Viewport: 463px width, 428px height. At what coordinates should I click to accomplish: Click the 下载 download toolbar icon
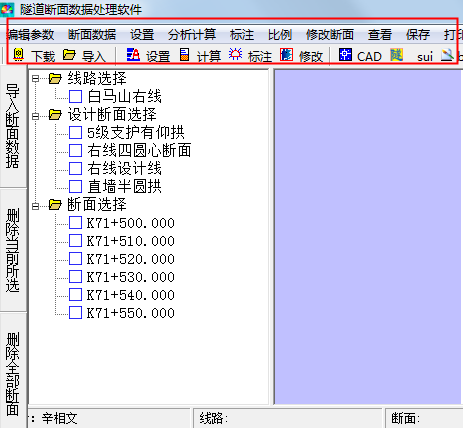19,54
